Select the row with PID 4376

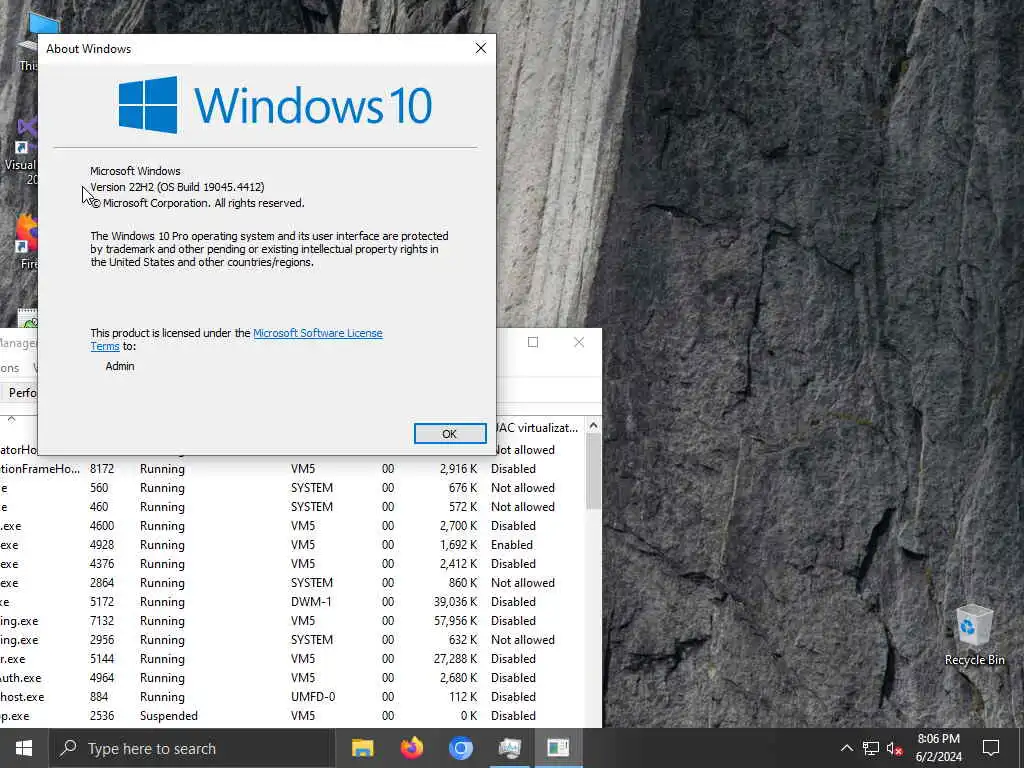[x=293, y=564]
